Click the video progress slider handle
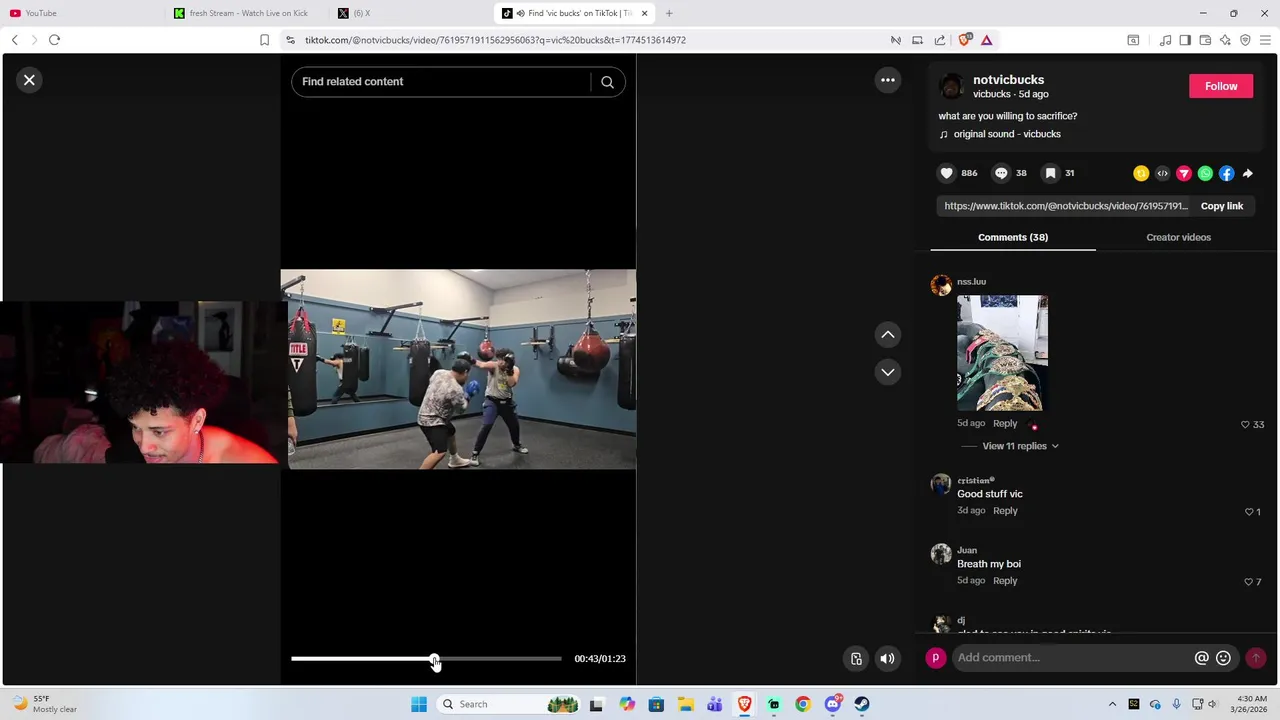1280x720 pixels. click(x=434, y=659)
